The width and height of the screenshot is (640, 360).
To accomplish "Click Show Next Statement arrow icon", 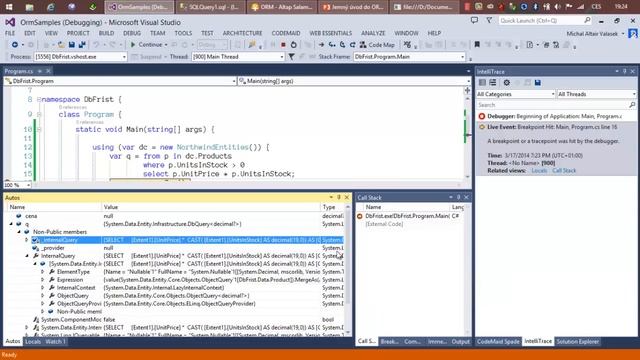I will coord(322,45).
